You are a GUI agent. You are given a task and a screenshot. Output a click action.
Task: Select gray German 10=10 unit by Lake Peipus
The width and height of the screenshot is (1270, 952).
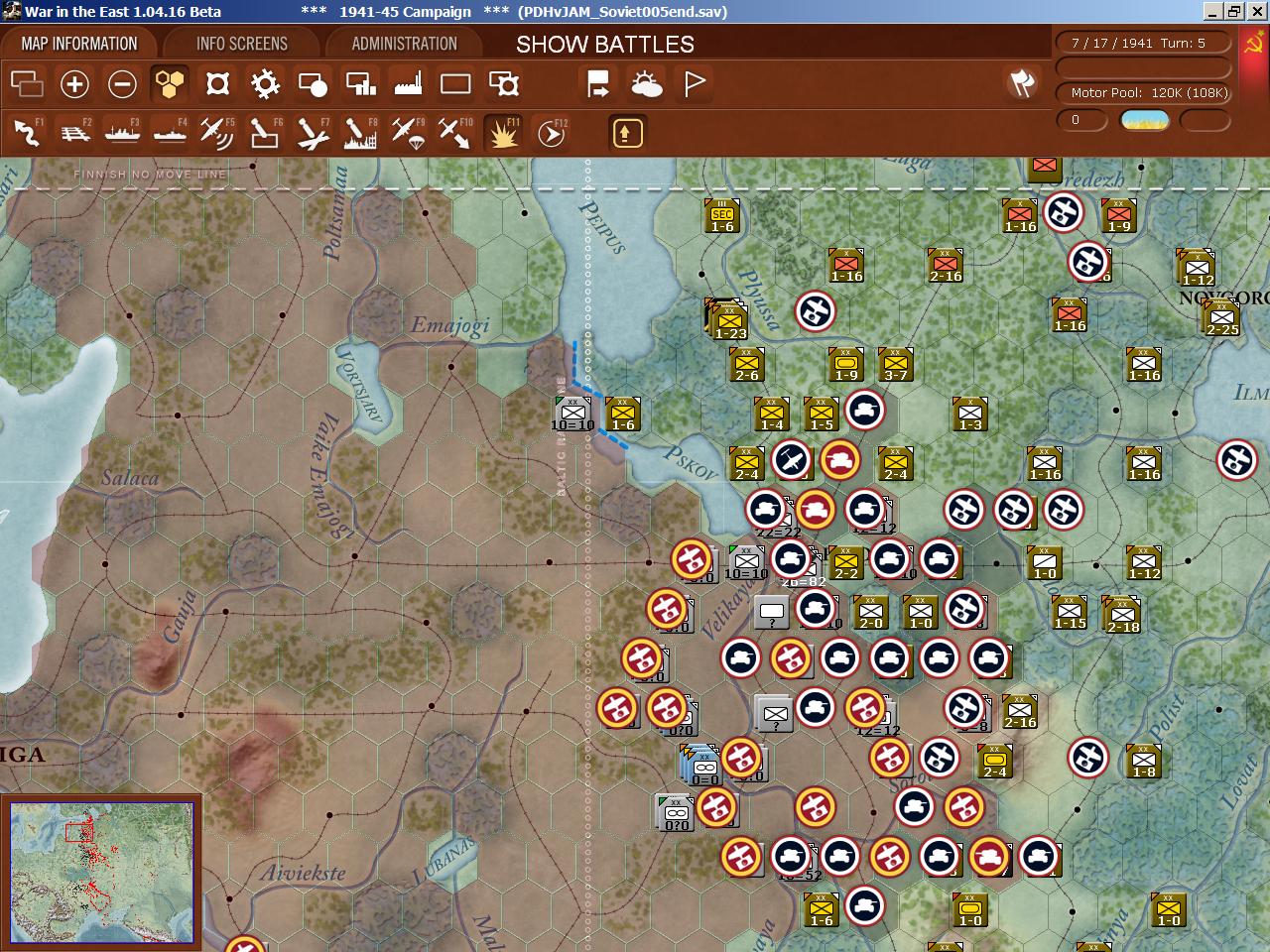click(572, 415)
